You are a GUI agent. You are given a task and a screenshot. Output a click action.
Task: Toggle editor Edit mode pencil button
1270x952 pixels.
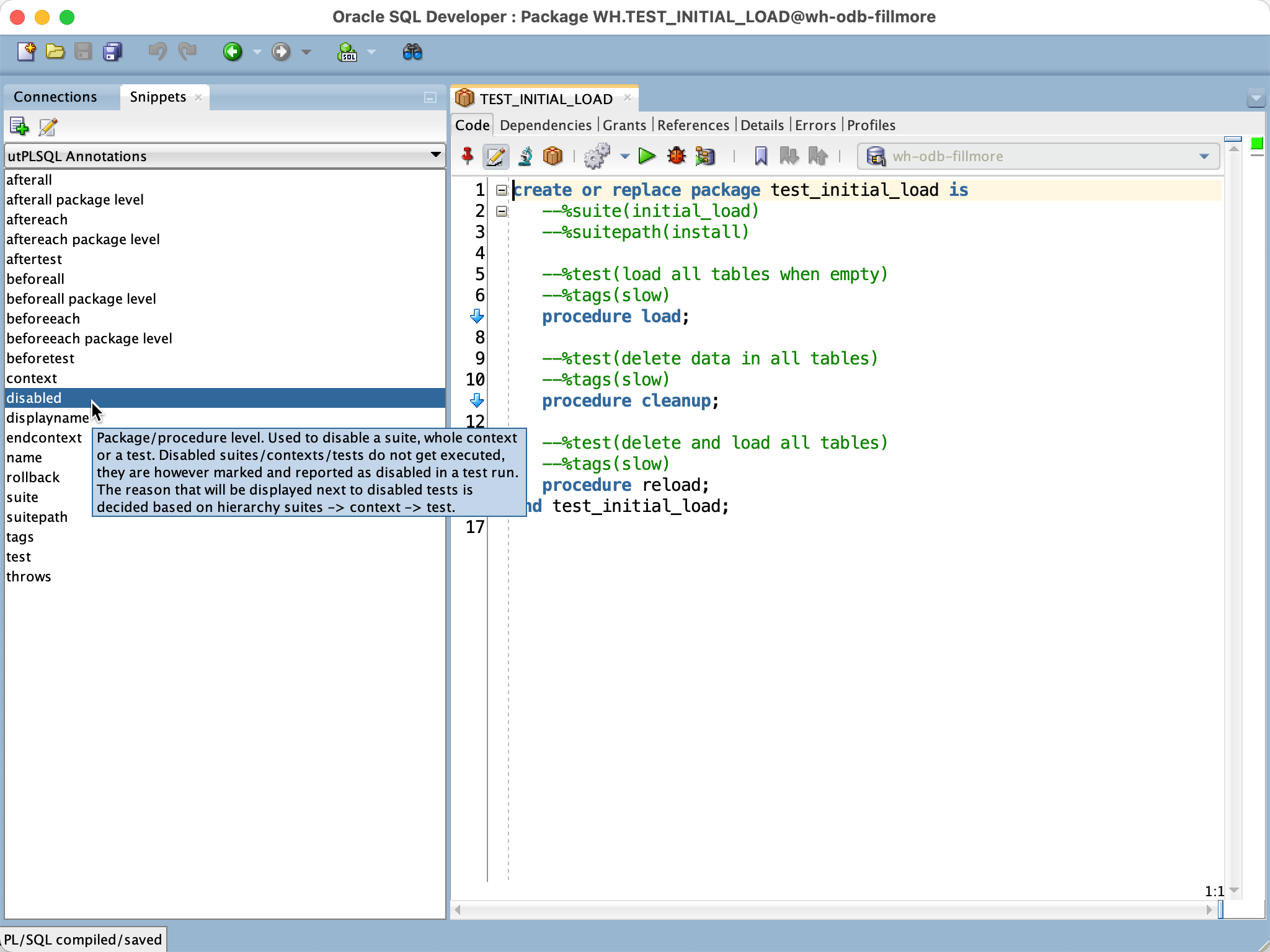pos(494,156)
